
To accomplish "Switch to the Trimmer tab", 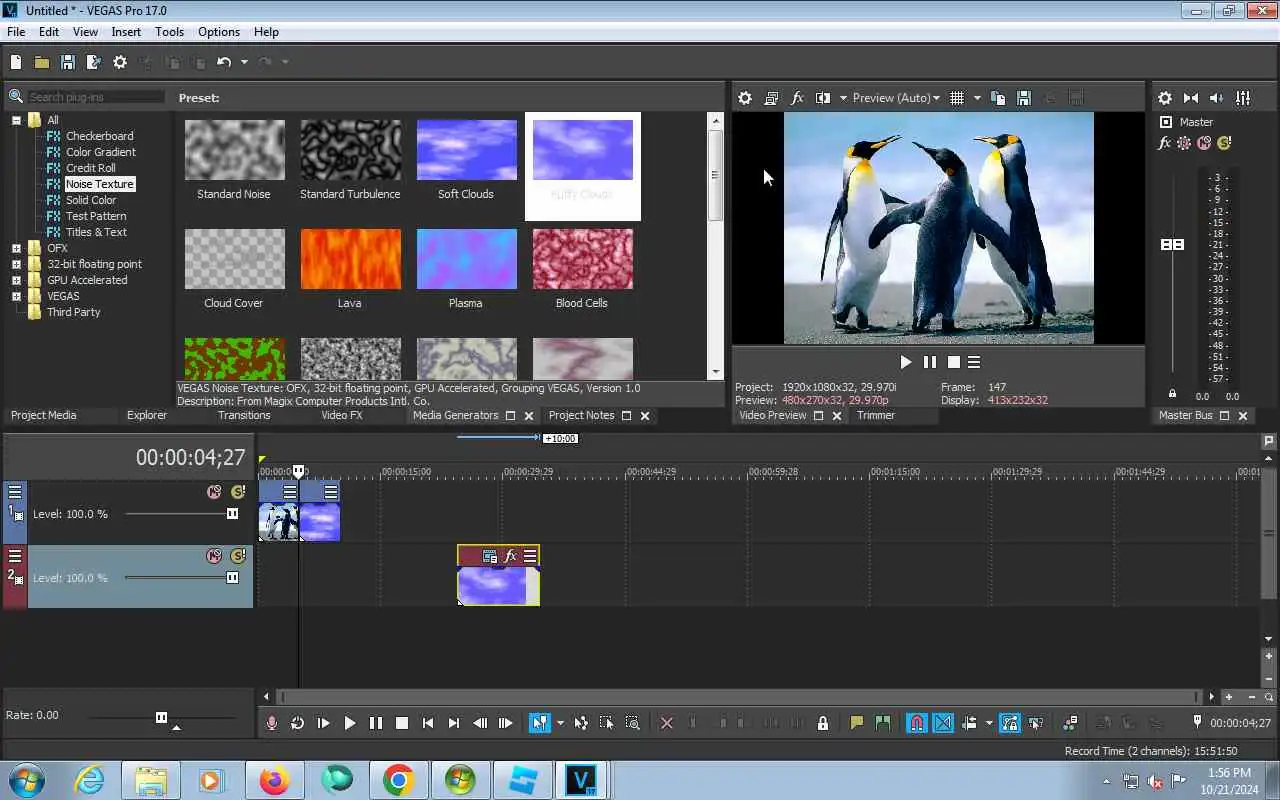I will 876,415.
